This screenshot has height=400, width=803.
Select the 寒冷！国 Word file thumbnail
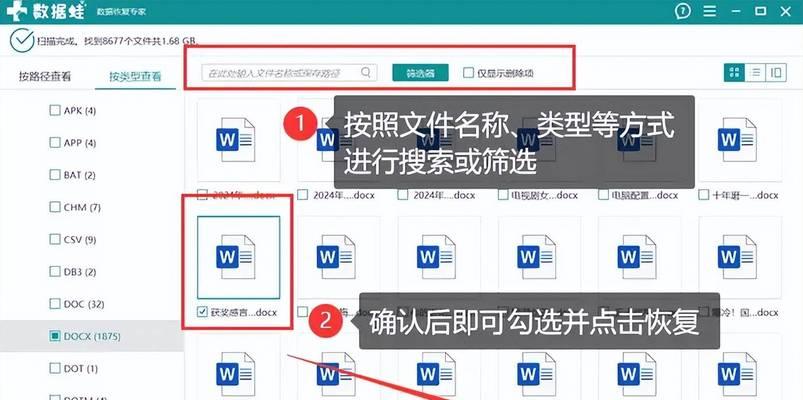coord(741,257)
